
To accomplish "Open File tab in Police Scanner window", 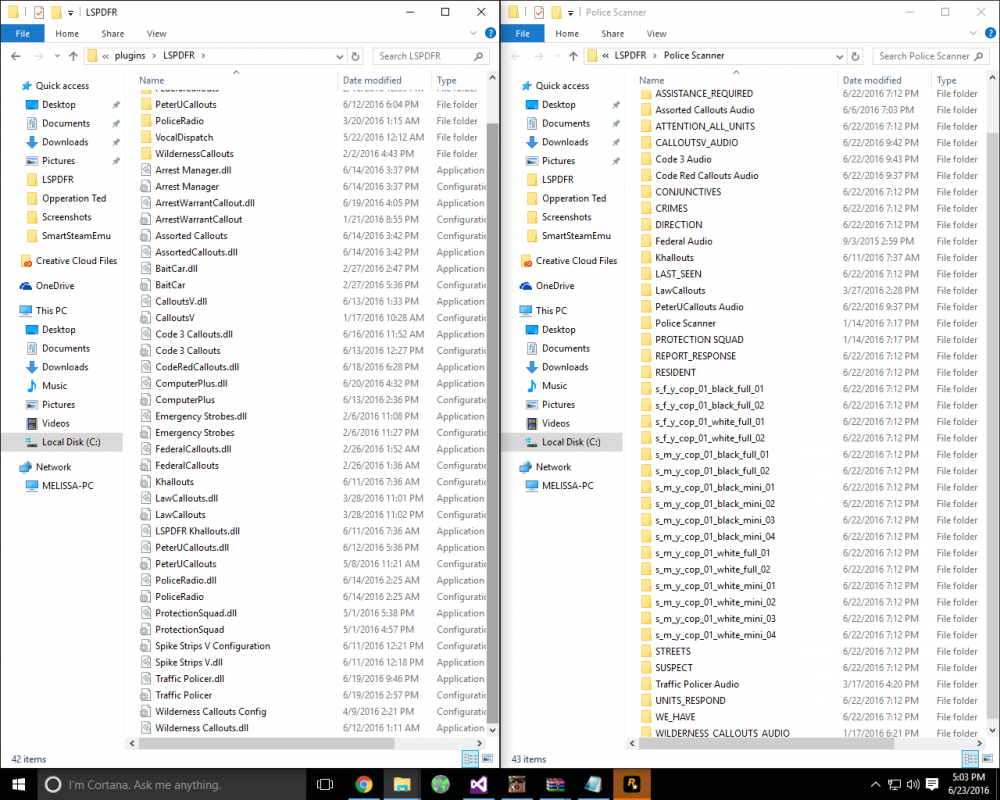I will coord(522,33).
